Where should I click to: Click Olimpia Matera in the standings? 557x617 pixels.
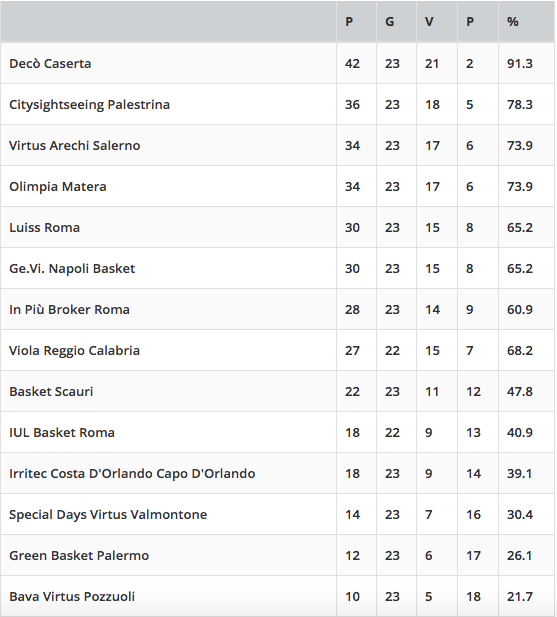(57, 187)
